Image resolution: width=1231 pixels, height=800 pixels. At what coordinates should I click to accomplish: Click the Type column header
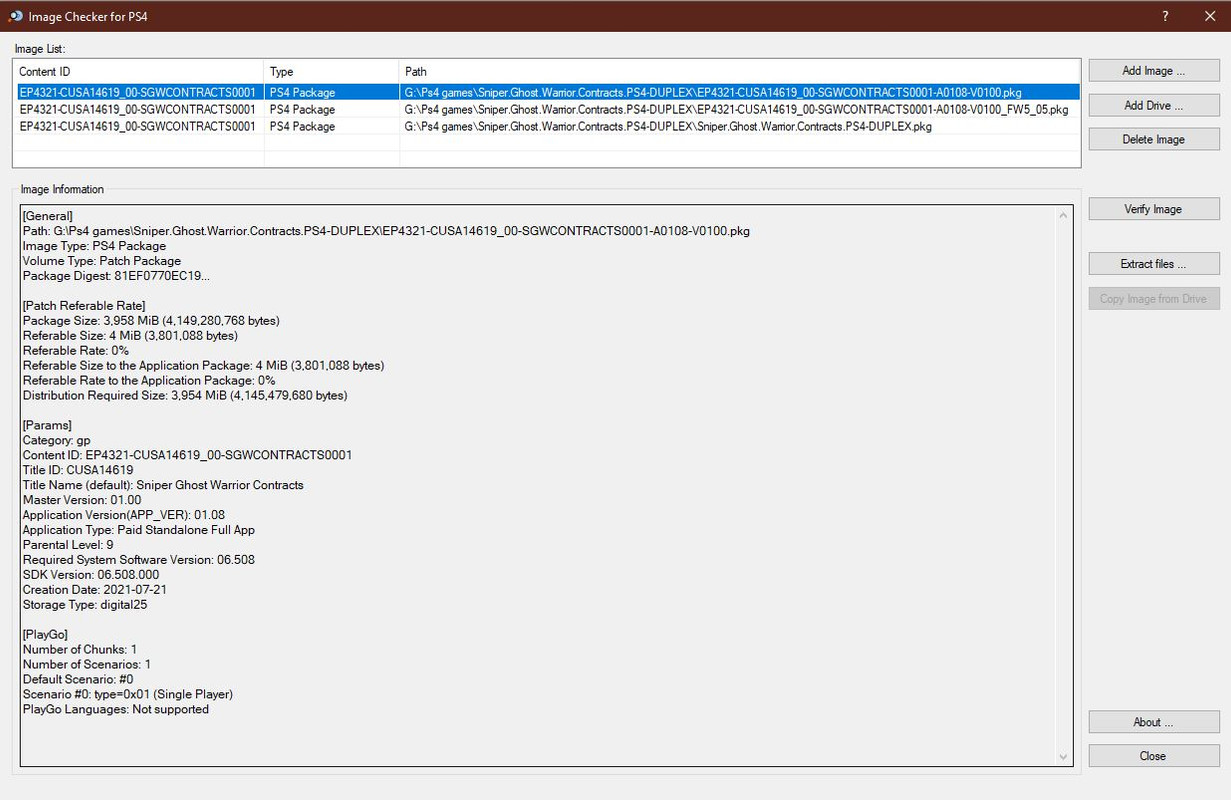click(x=332, y=72)
